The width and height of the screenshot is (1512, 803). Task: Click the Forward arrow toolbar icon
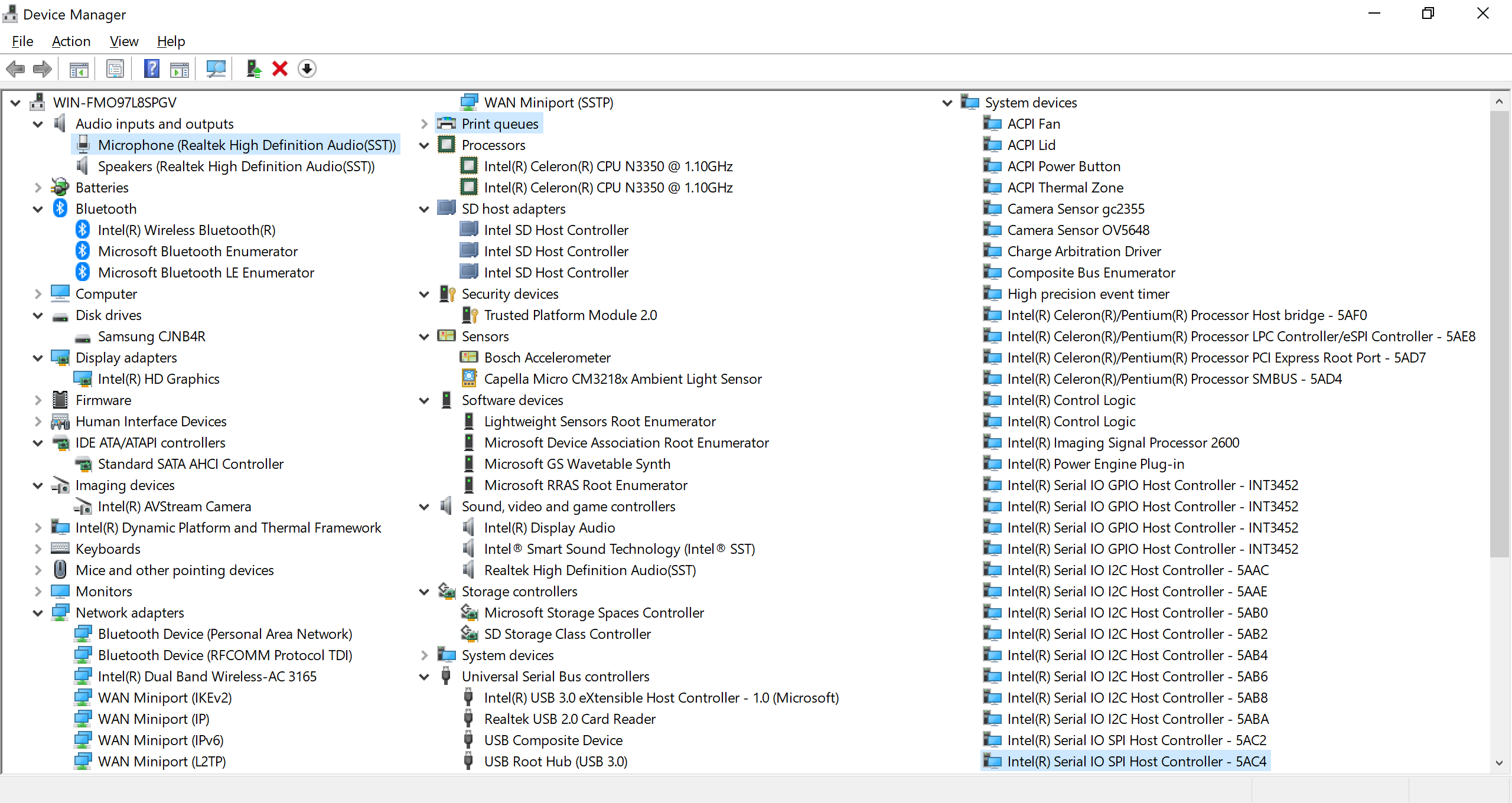(43, 69)
